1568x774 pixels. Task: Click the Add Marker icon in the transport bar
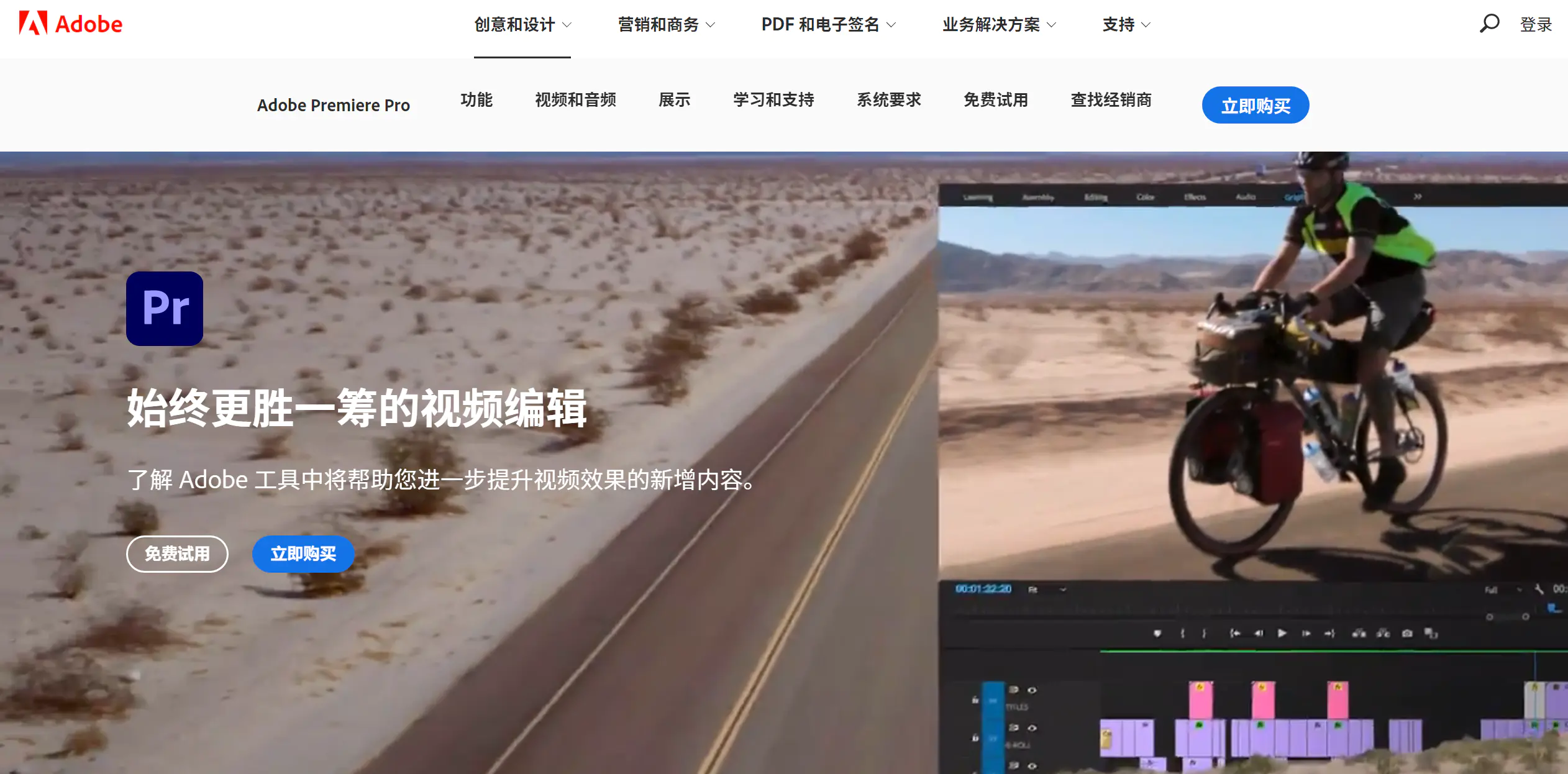(1157, 633)
